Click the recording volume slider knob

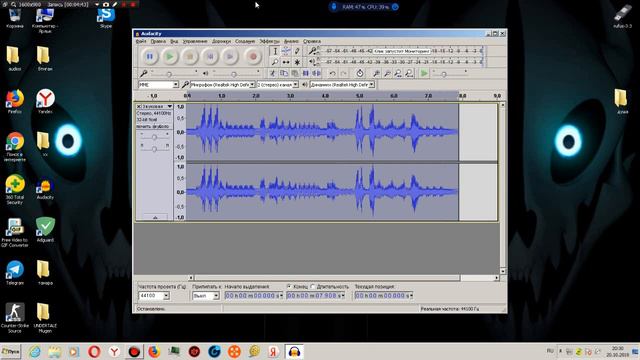coord(169,74)
